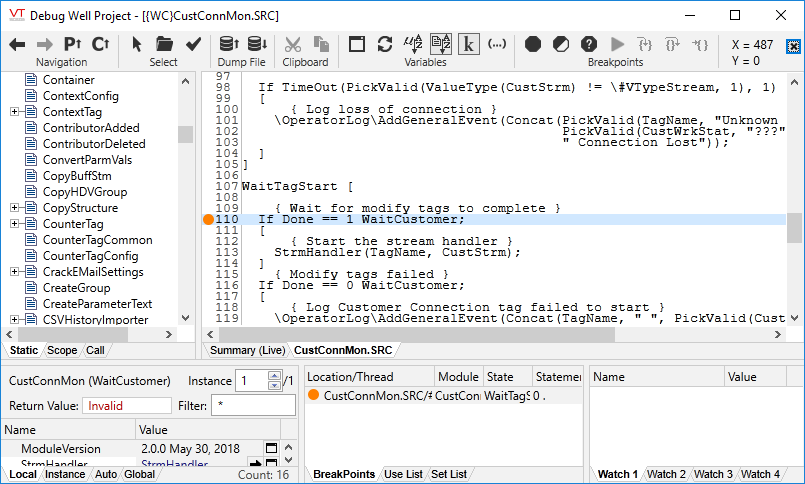Switch to the Summary (Live) tab
Viewport: 805px width, 484px height.
pos(246,350)
